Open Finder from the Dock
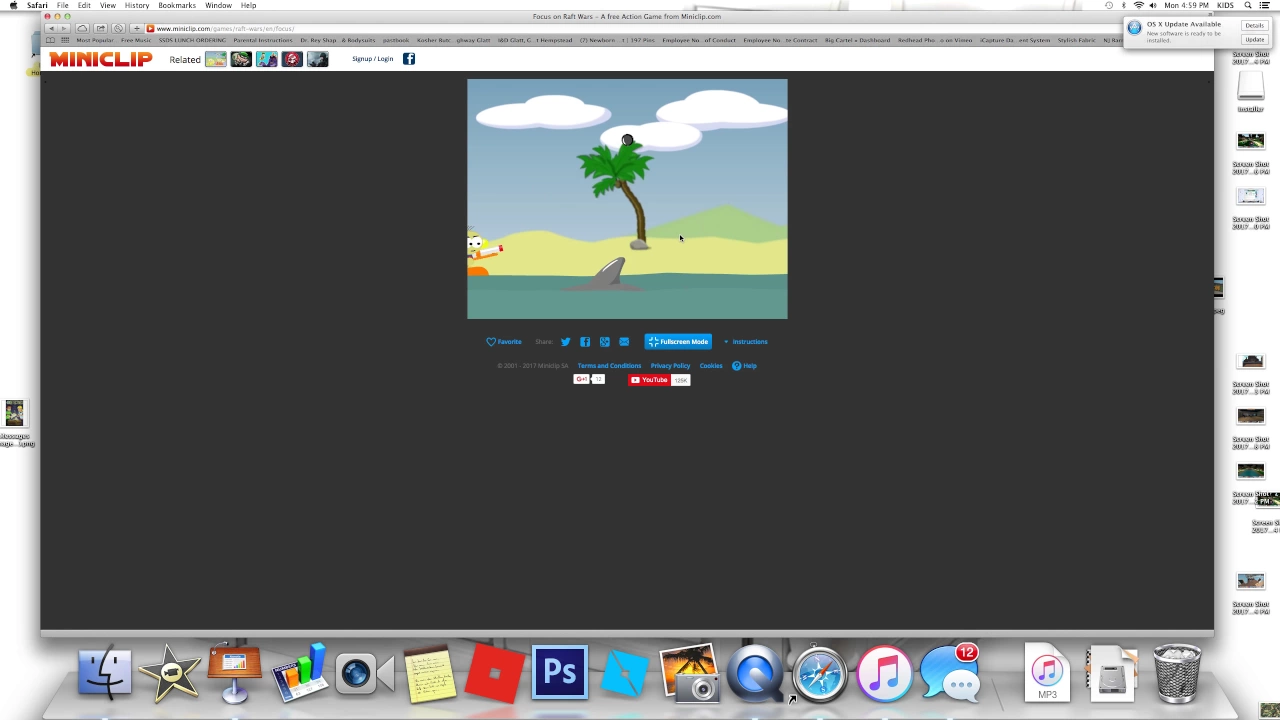 (x=105, y=671)
